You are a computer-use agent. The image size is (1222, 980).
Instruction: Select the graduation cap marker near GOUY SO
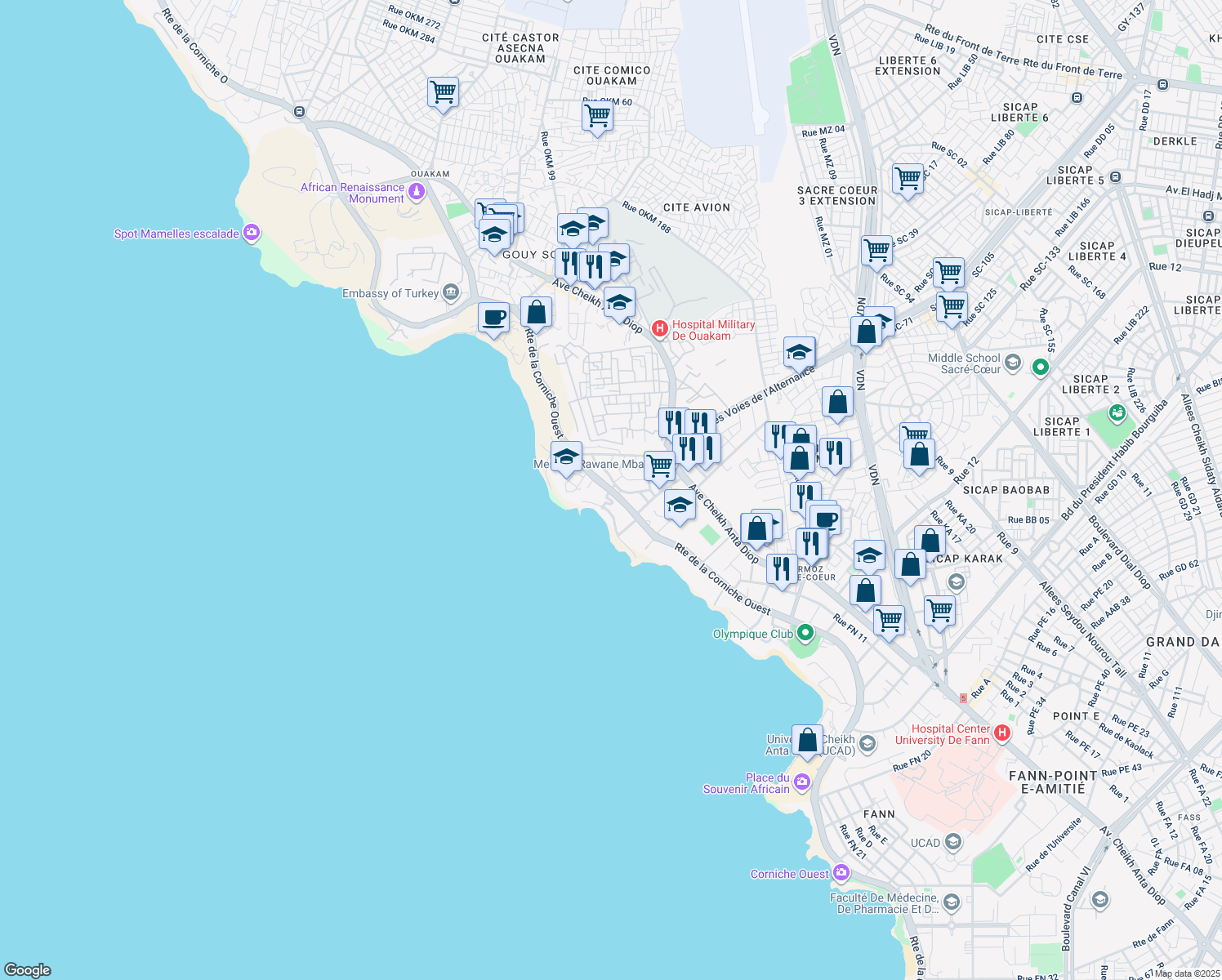(495, 235)
